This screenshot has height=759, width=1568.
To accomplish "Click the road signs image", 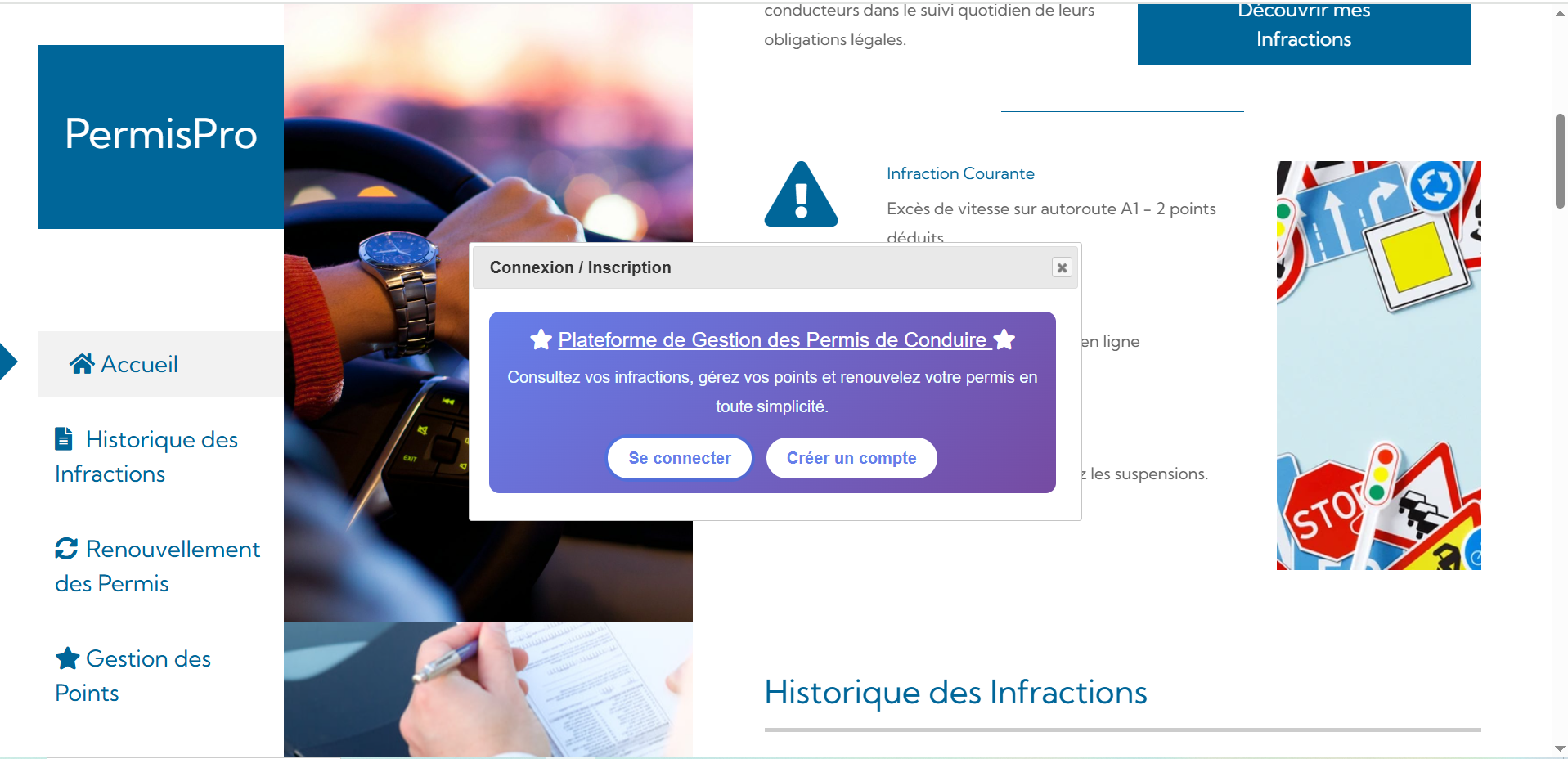I will [1378, 365].
